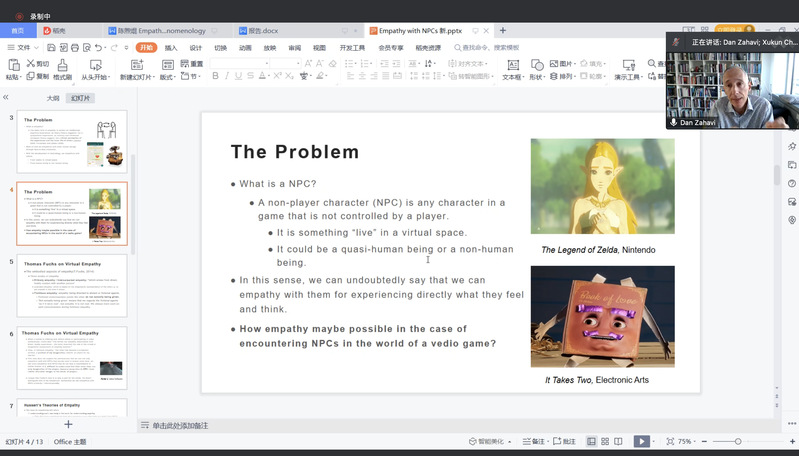The image size is (799, 456).
Task: Collapse the slide thumbnail panel
Action: tap(6, 97)
